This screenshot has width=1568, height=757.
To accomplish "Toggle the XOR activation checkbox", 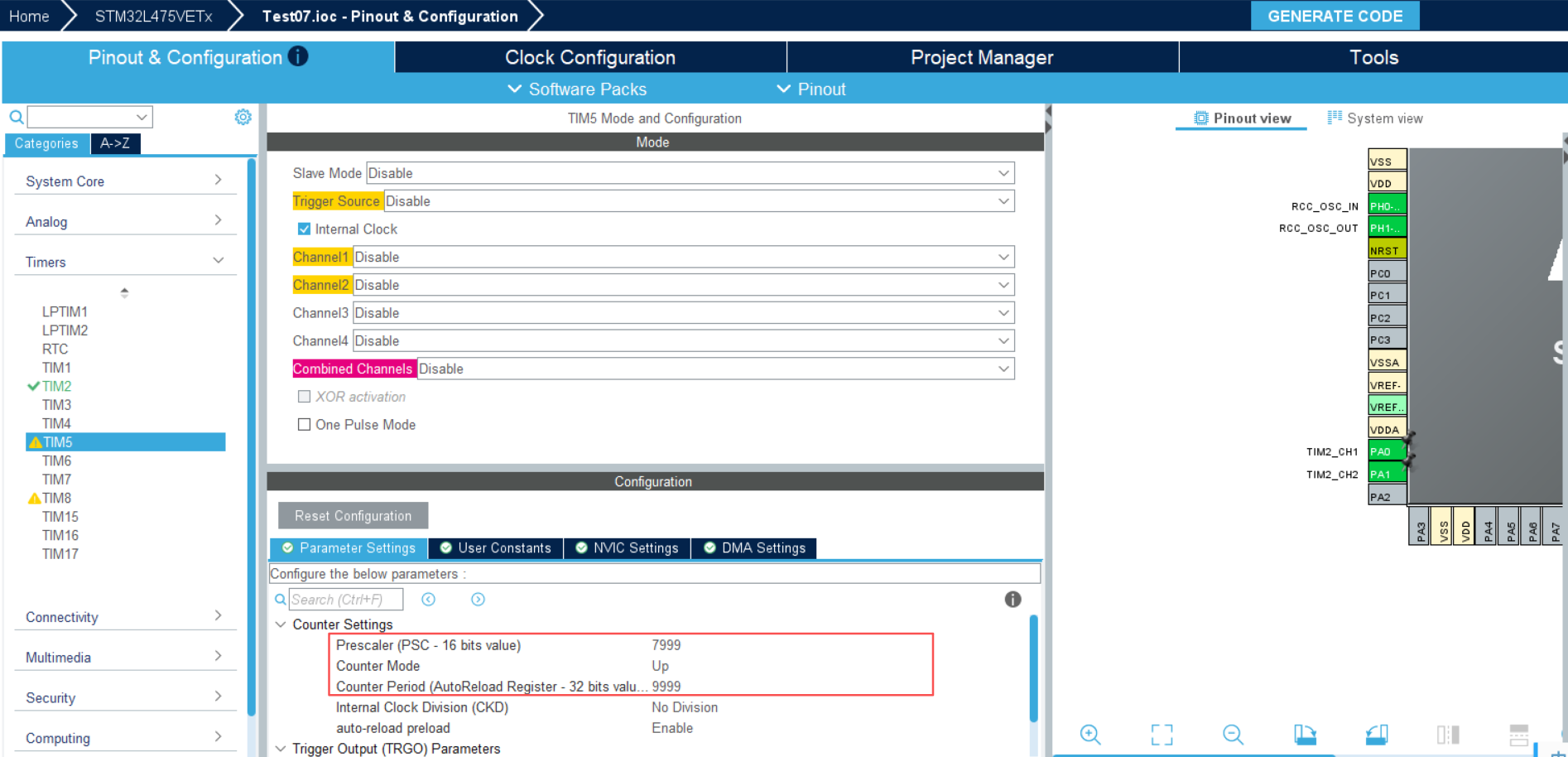I will [304, 397].
